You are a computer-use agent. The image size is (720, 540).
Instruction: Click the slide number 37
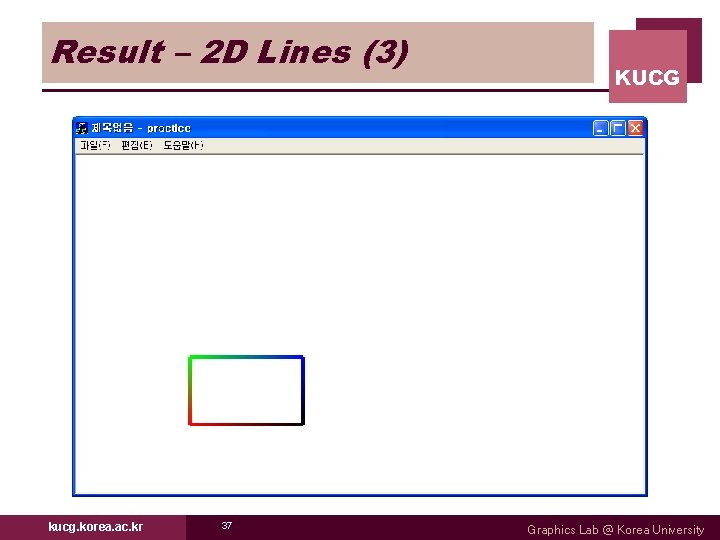[227, 525]
